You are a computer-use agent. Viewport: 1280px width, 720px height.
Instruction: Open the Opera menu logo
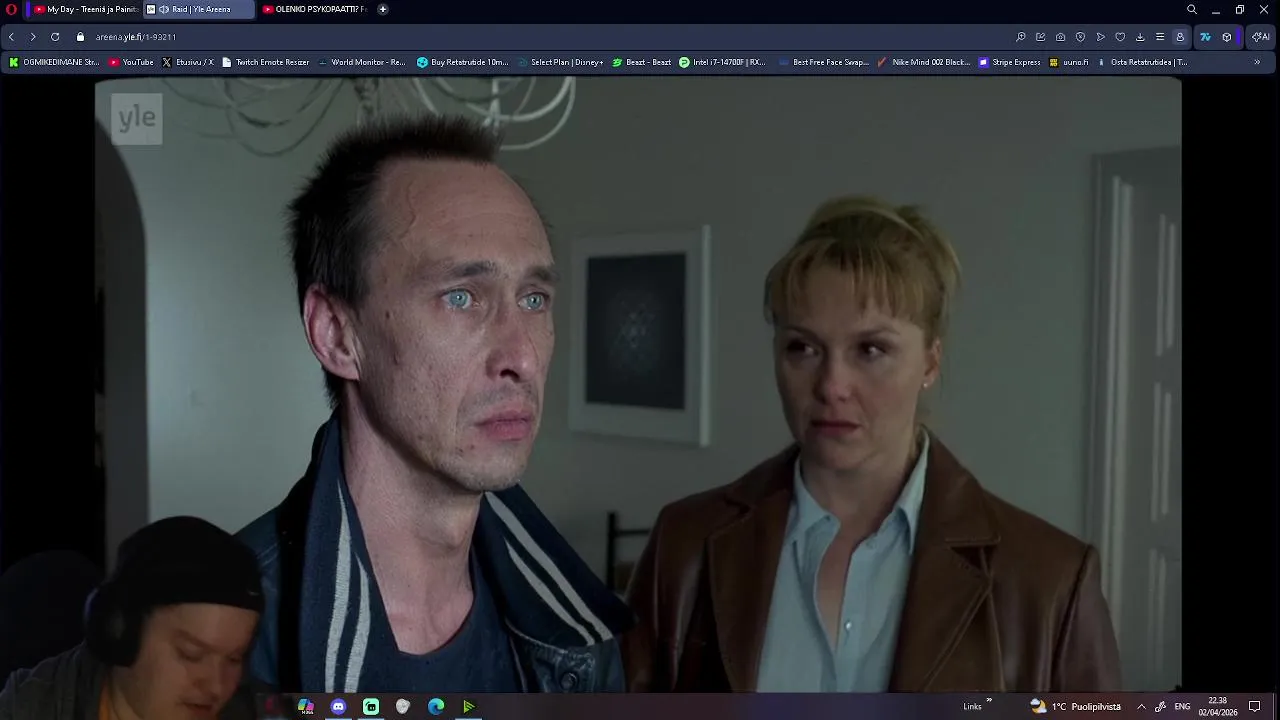(x=11, y=9)
